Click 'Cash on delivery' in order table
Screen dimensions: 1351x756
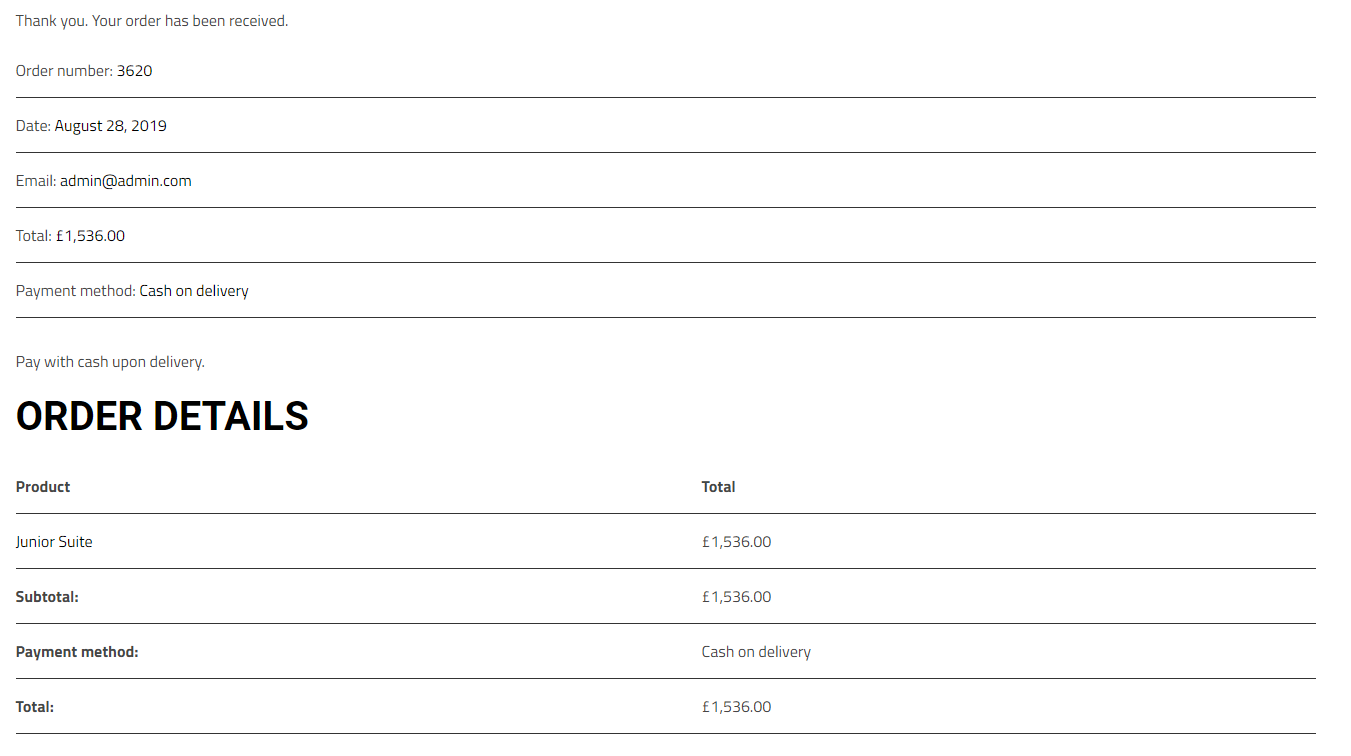tap(756, 652)
